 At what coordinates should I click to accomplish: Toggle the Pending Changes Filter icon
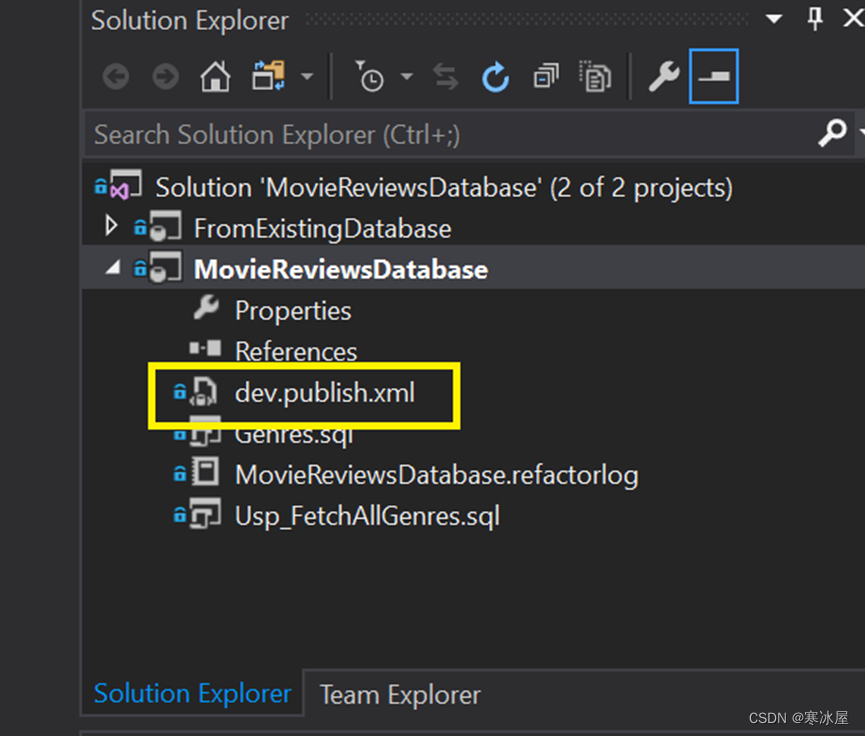[371, 76]
